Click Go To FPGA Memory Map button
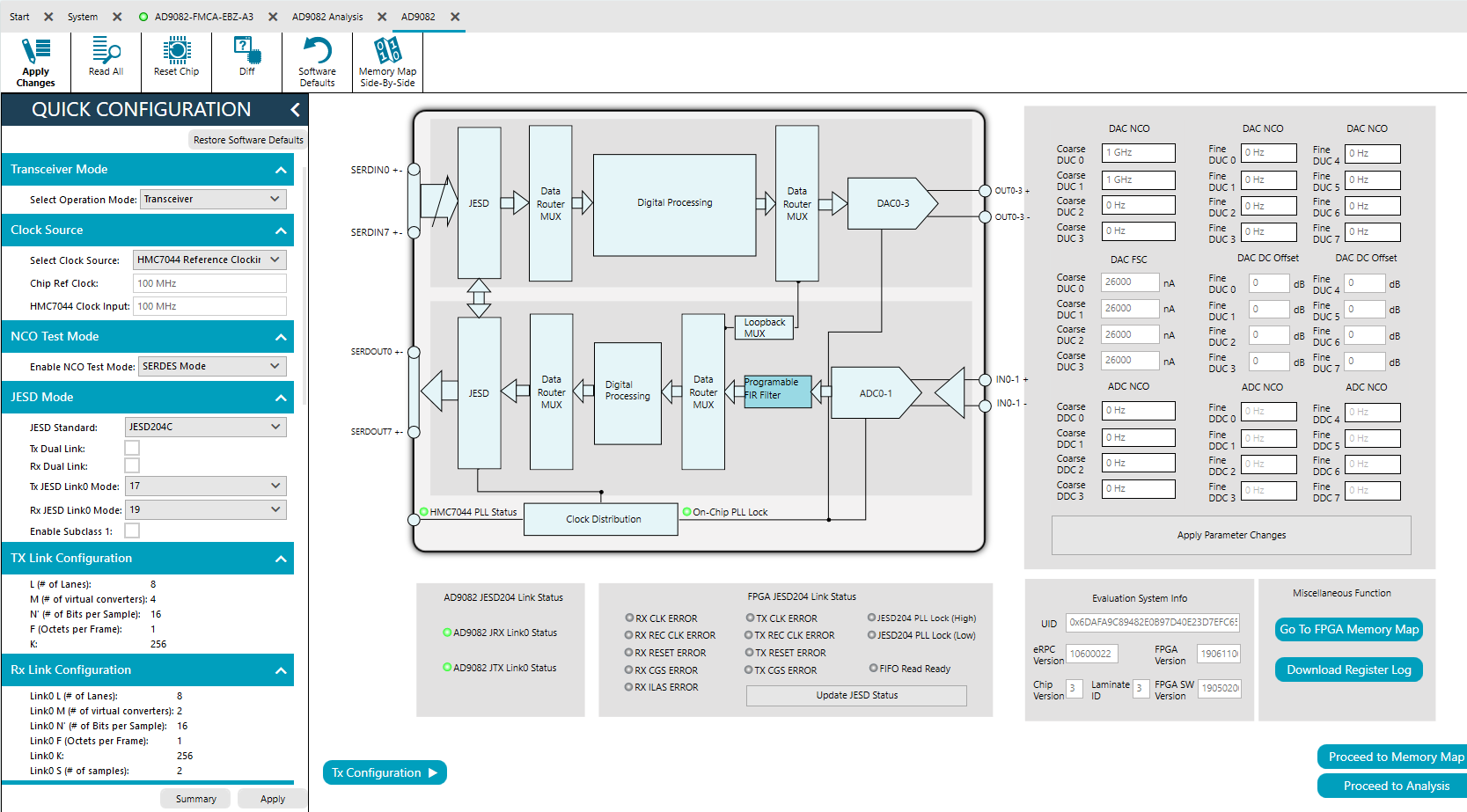Viewport: 1467px width, 812px height. 1349,629
